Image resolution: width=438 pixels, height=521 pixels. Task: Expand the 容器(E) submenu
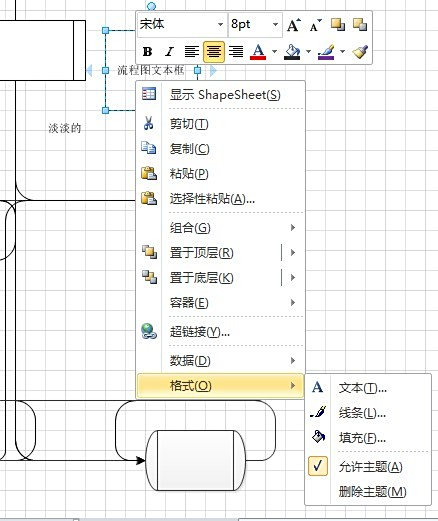coord(220,303)
